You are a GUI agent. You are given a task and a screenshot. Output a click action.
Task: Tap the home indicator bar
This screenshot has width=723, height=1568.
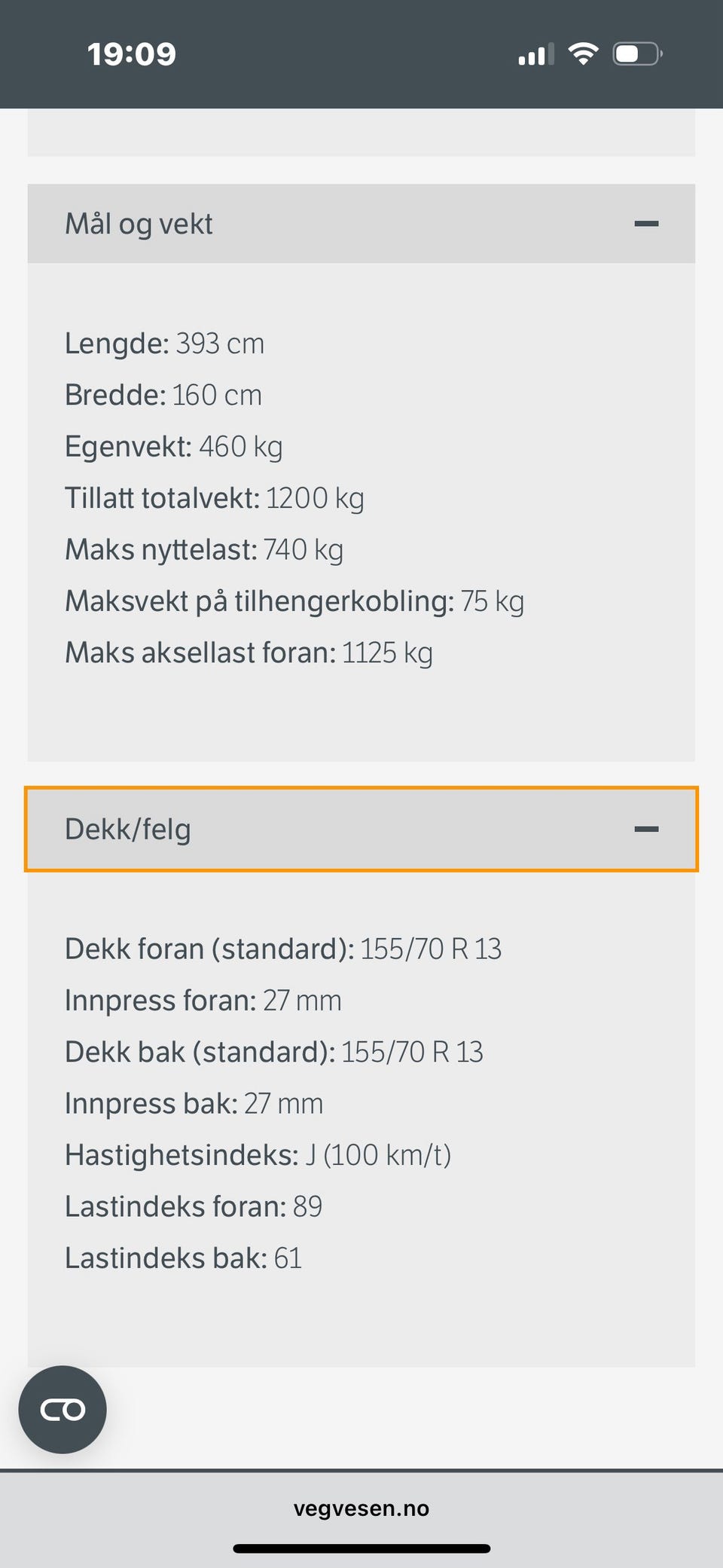361,1548
